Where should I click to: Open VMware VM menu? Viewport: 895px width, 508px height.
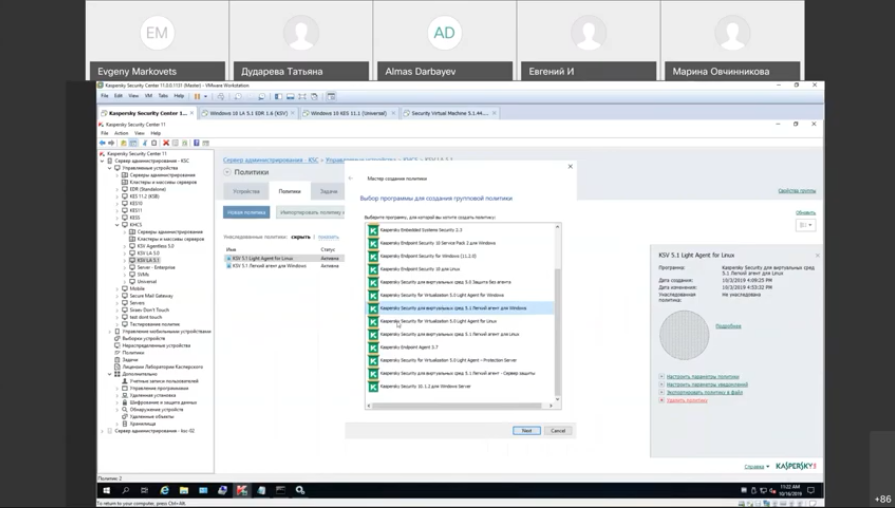pos(148,96)
